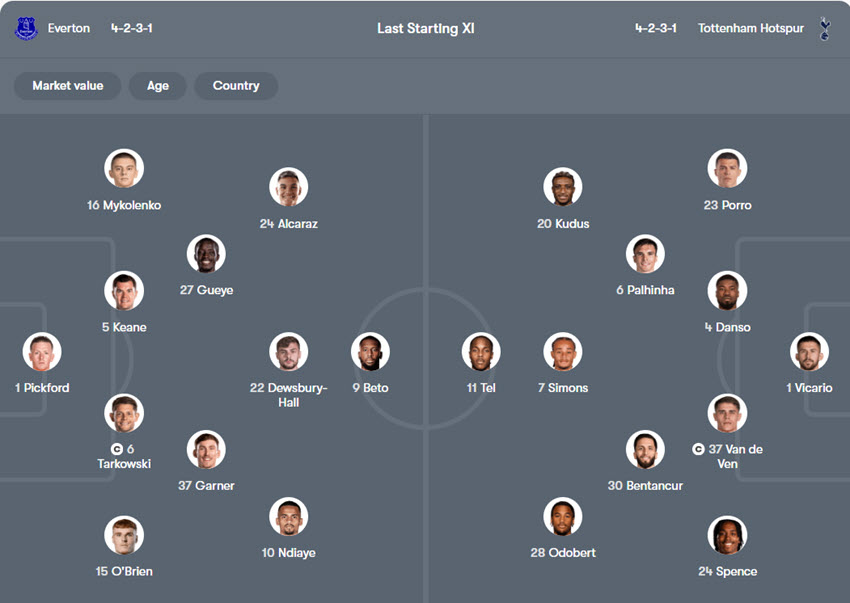The width and height of the screenshot is (850, 603).
Task: Click the Mykolenko name label
Action: pyautogui.click(x=124, y=205)
